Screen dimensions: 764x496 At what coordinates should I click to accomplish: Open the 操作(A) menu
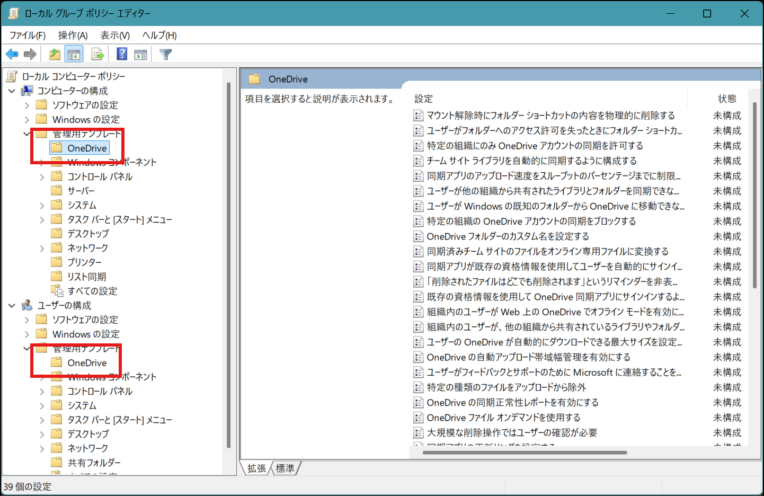coord(73,35)
